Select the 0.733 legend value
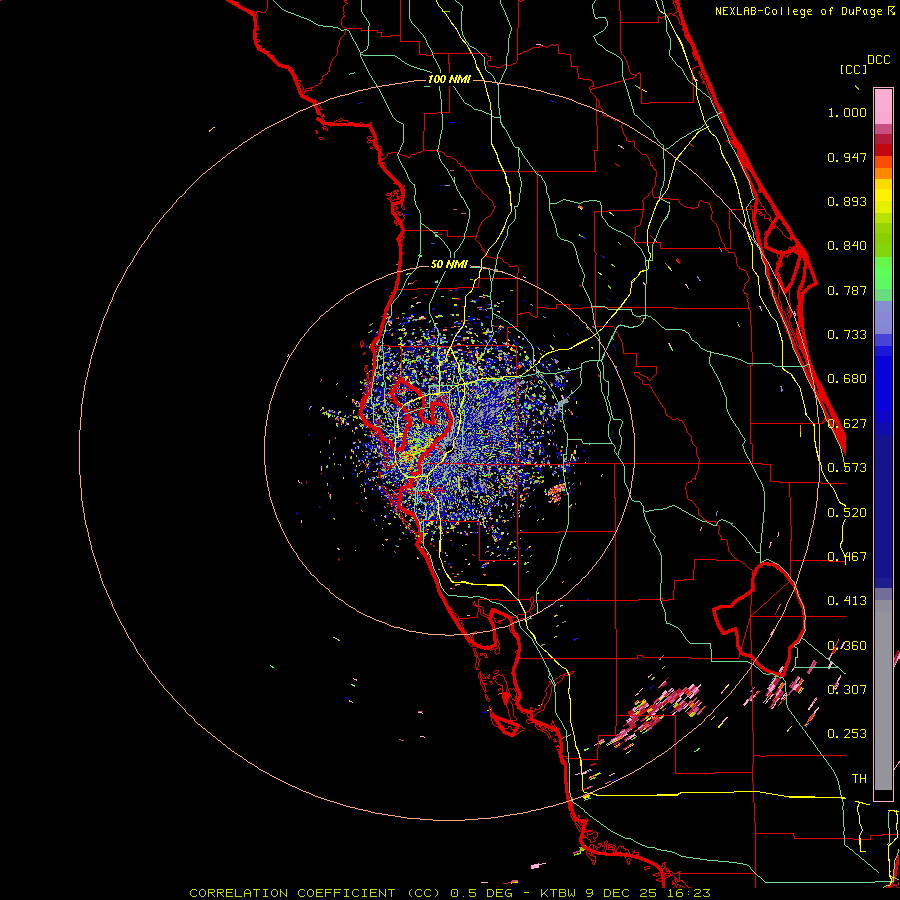Screen dimensions: 900x900 point(847,335)
